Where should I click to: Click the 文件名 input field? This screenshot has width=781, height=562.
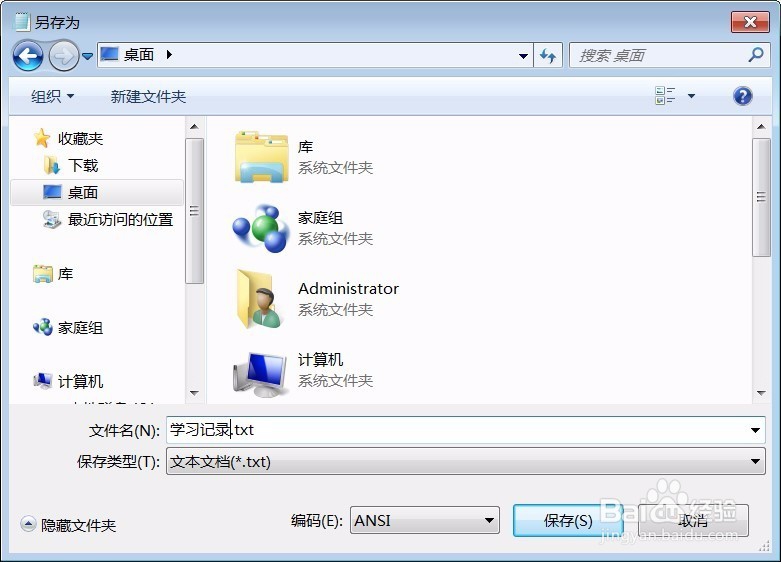click(x=465, y=429)
